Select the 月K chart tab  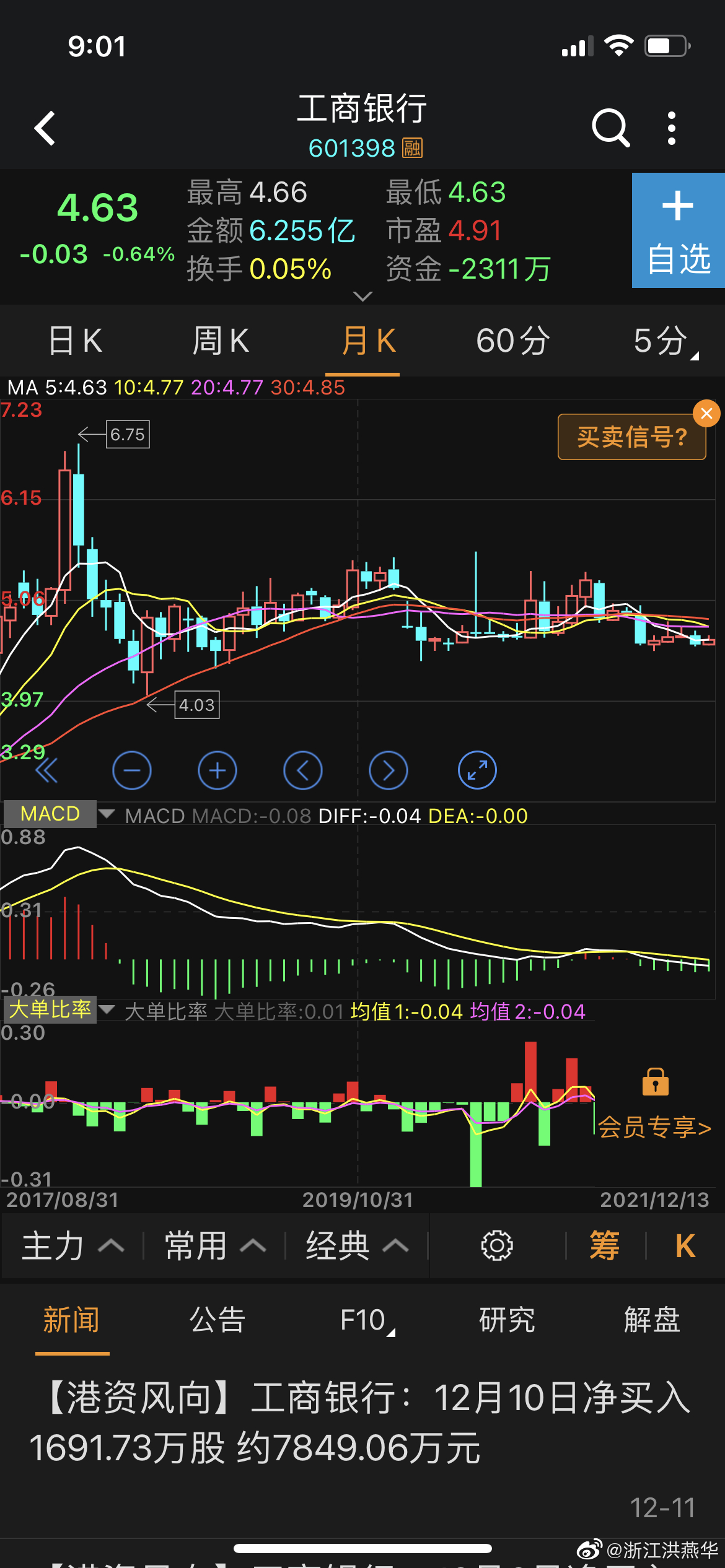tap(368, 341)
